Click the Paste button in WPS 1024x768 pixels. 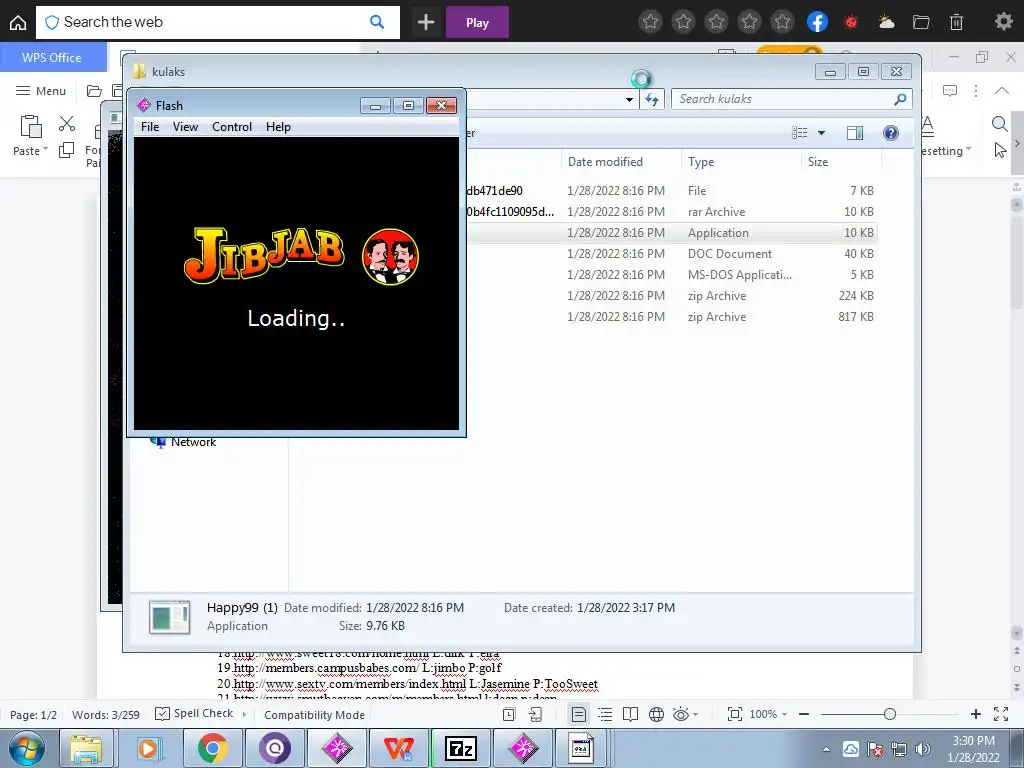click(x=30, y=135)
